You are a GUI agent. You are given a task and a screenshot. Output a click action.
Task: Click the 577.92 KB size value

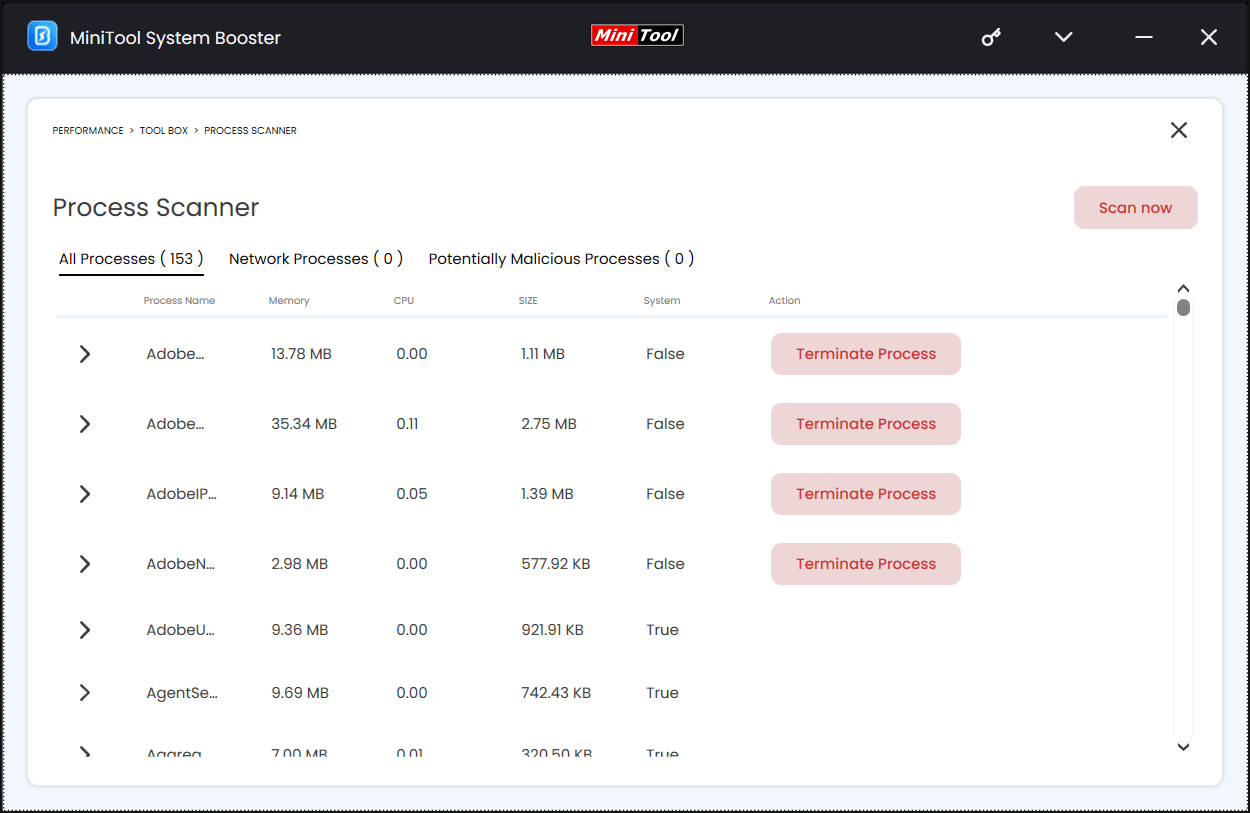[556, 564]
